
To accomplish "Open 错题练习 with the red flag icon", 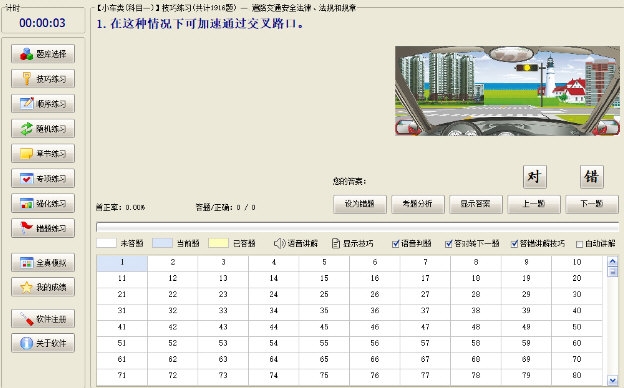I will click(x=43, y=228).
